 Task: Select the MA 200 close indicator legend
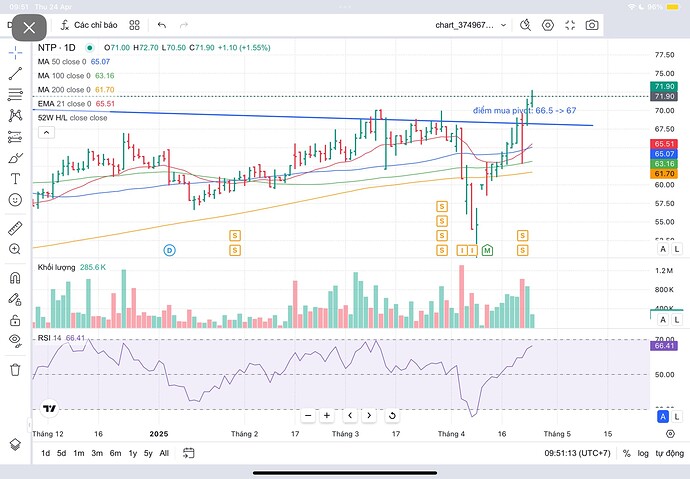(76, 90)
